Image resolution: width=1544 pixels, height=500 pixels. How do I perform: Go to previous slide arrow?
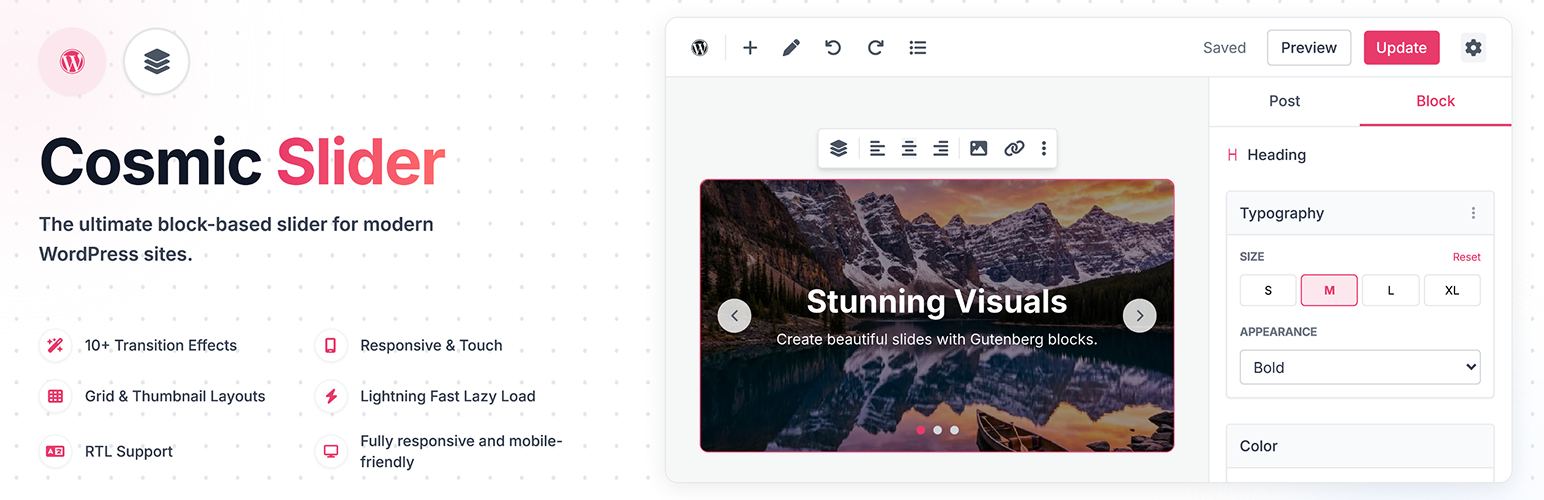click(734, 316)
